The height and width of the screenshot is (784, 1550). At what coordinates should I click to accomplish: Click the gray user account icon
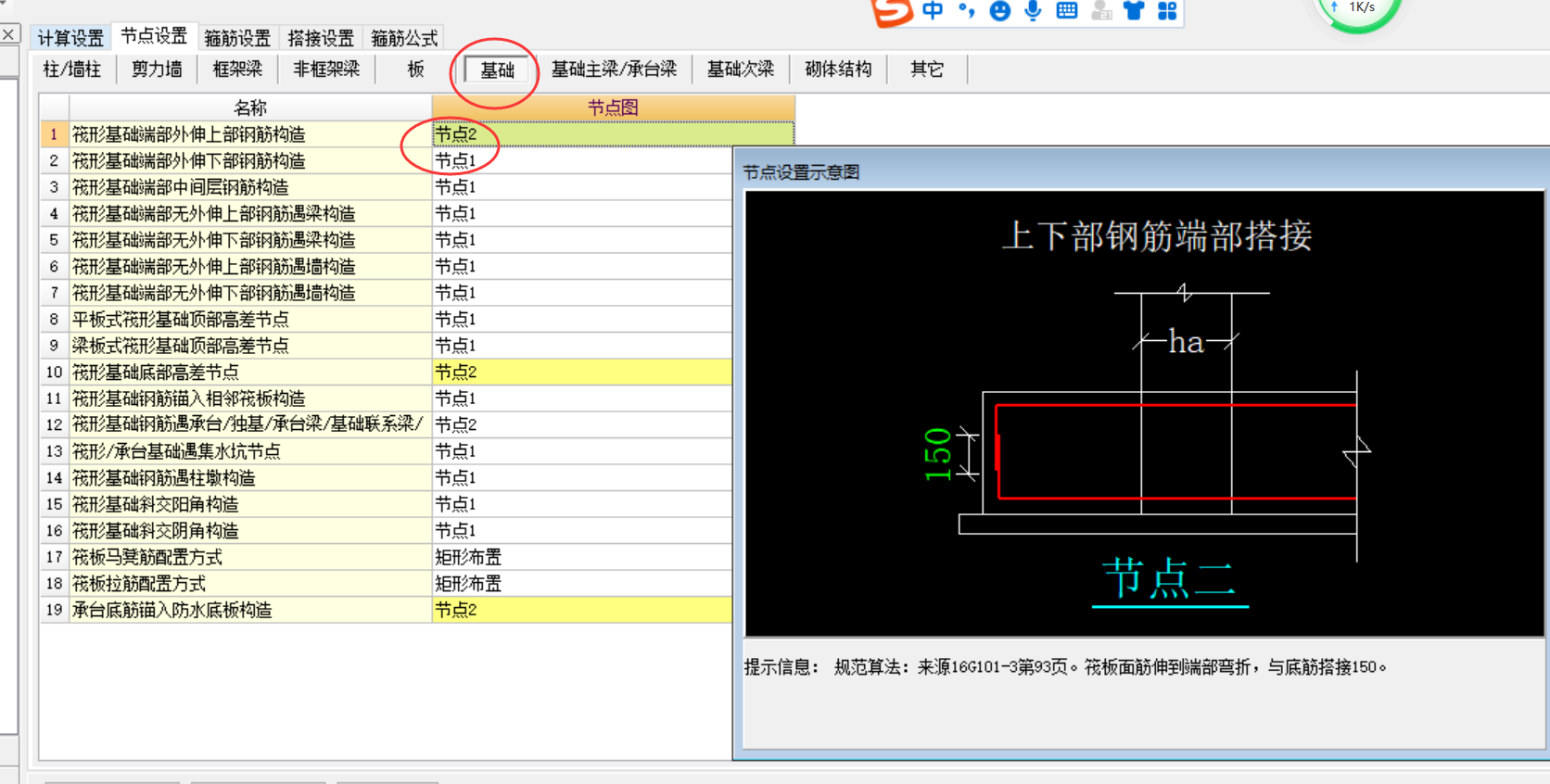pyautogui.click(x=1101, y=11)
